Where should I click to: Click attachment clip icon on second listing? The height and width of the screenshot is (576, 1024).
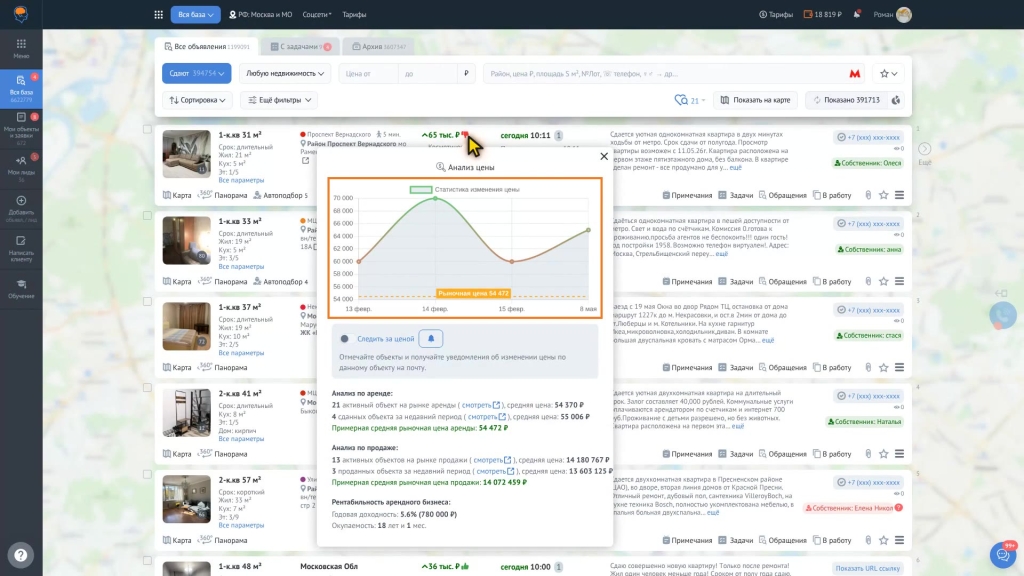[x=868, y=281]
